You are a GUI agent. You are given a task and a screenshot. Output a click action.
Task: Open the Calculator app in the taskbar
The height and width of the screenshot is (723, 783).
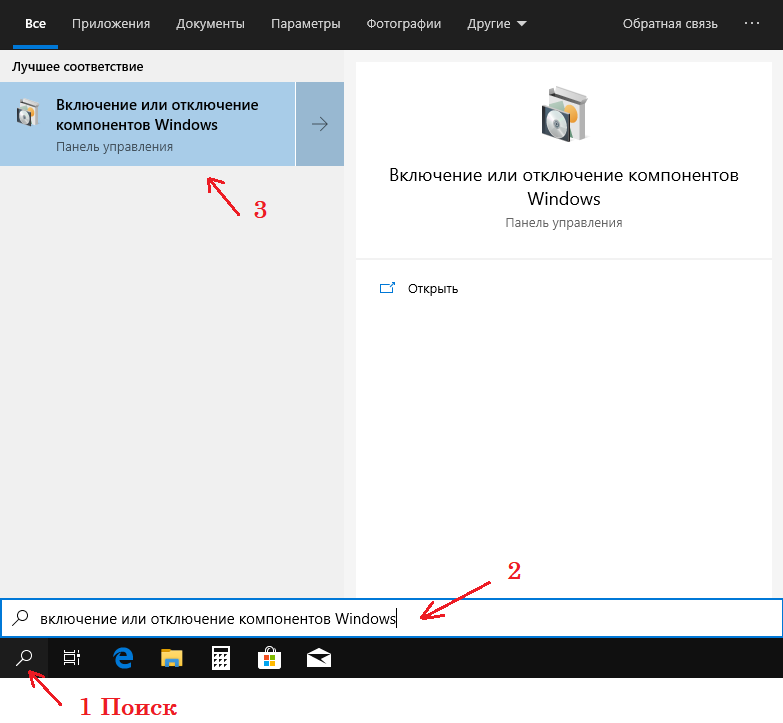pyautogui.click(x=221, y=658)
